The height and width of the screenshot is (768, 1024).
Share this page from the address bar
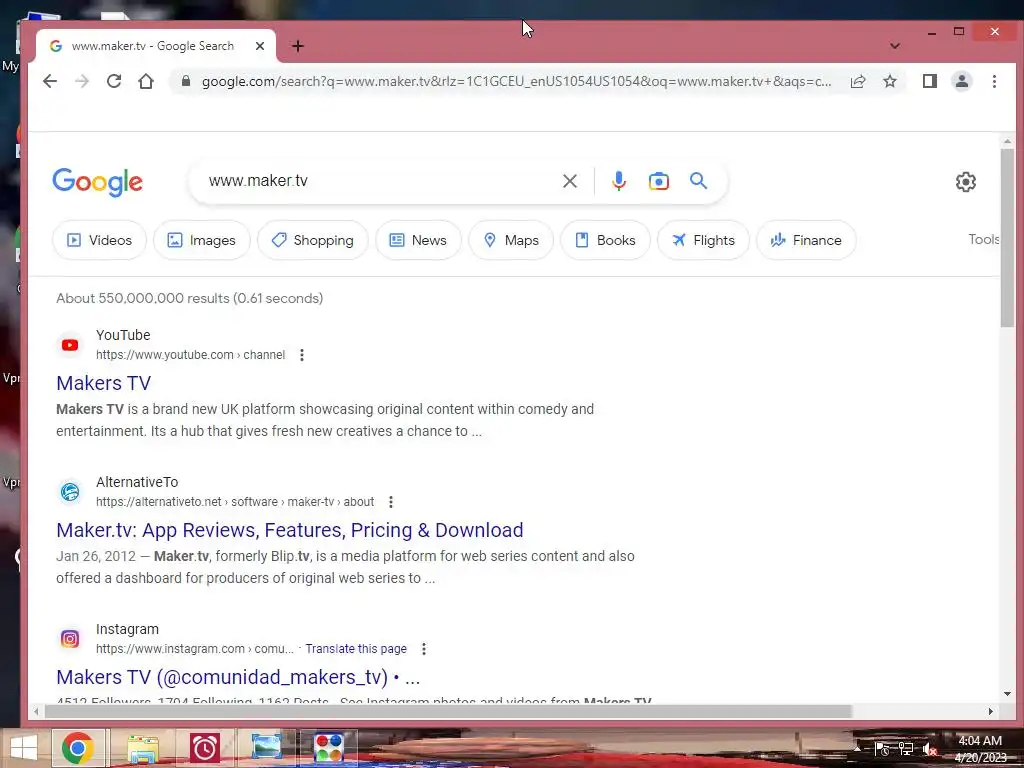[858, 81]
